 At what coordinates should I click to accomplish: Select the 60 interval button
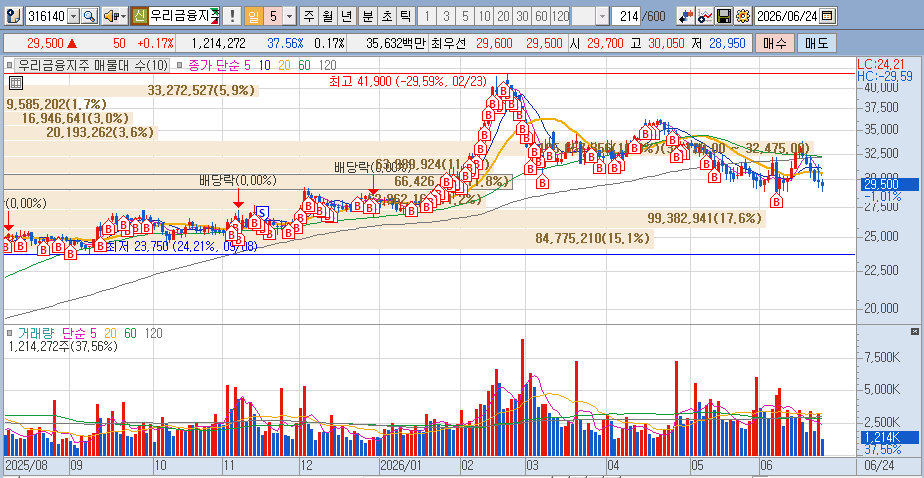540,17
